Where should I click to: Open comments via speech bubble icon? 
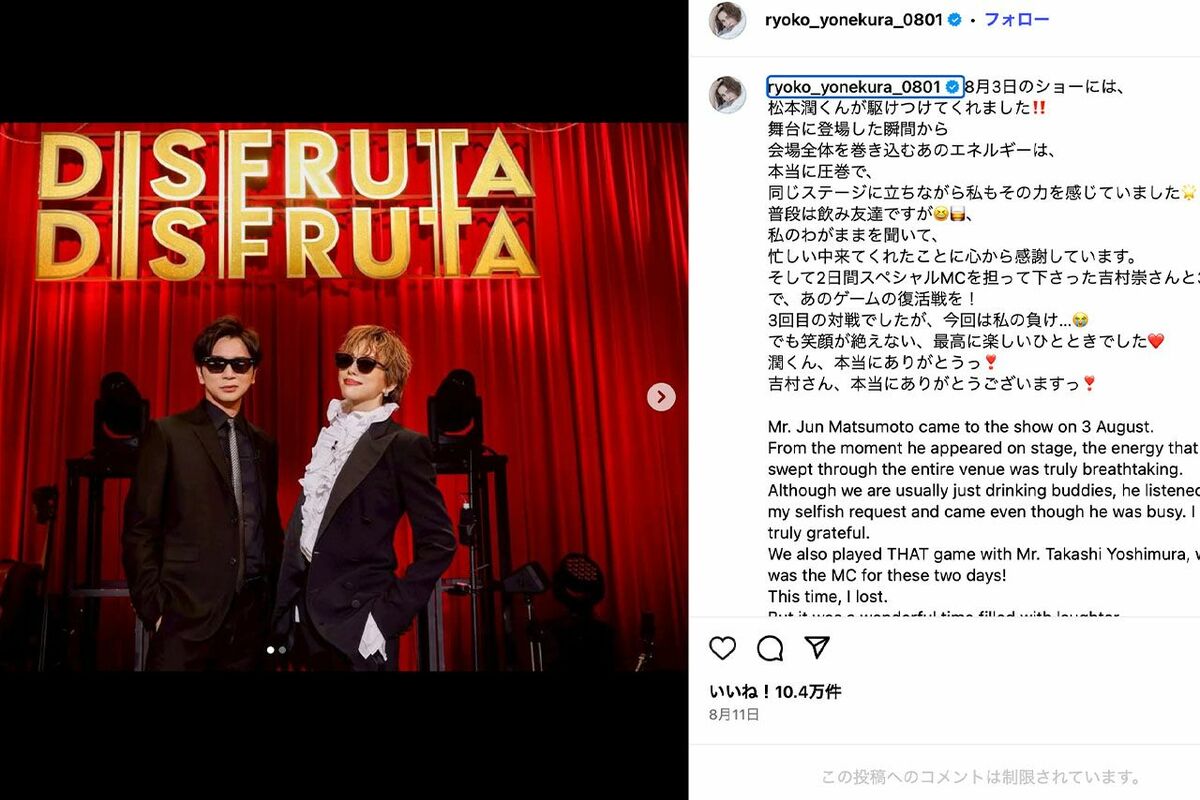pyautogui.click(x=770, y=648)
